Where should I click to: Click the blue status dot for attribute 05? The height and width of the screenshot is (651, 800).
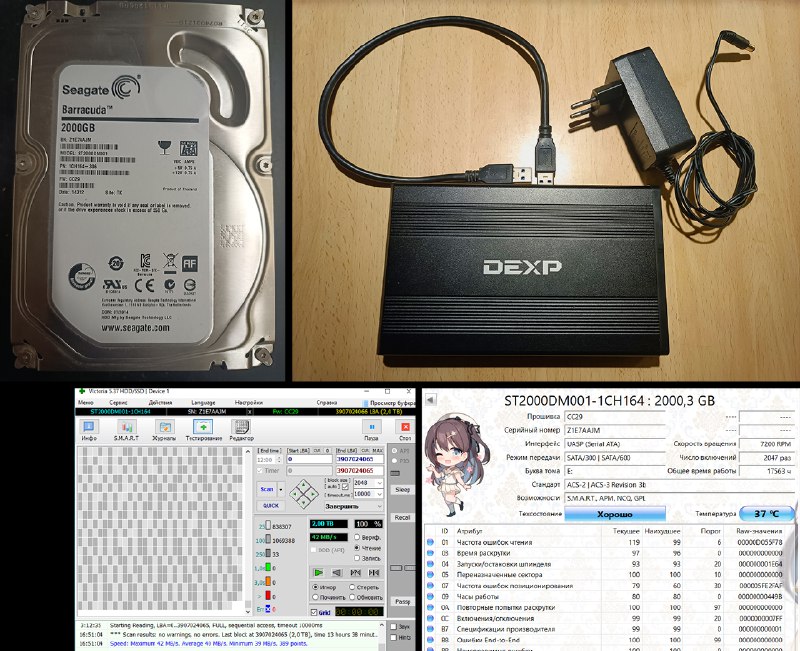tap(431, 574)
